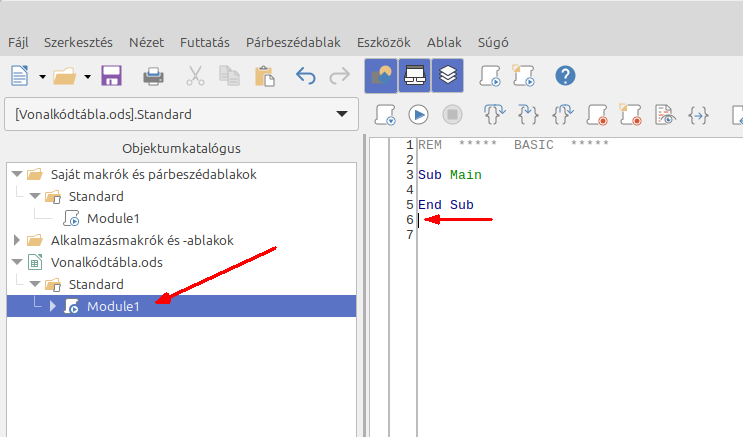Collapse Standard library under Vonalkódtábla.ods
The image size is (743, 437).
click(35, 284)
